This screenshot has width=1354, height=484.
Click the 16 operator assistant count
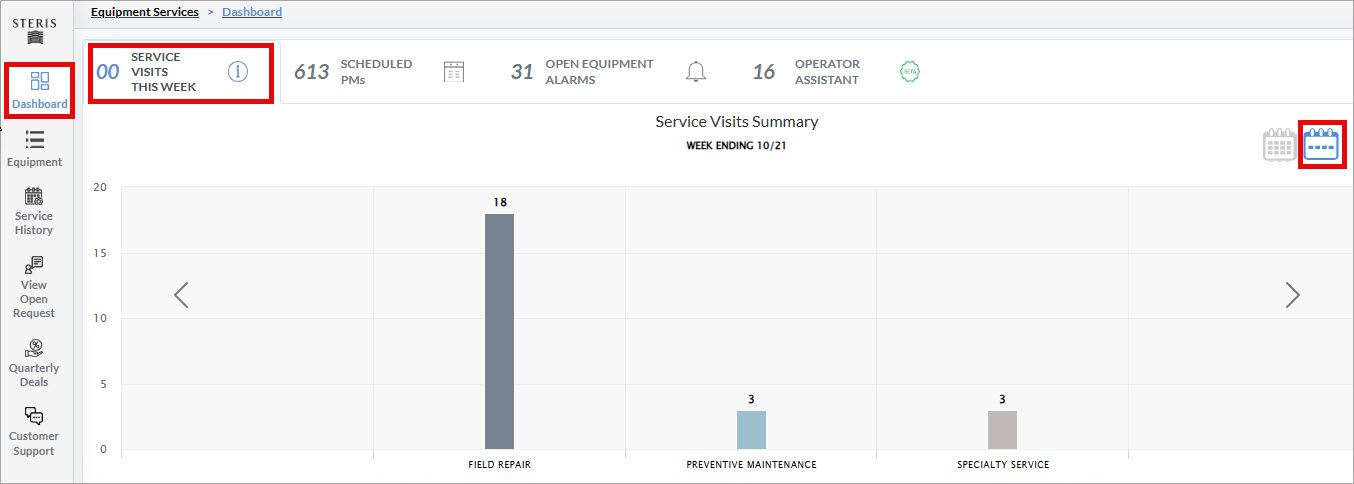pyautogui.click(x=764, y=72)
